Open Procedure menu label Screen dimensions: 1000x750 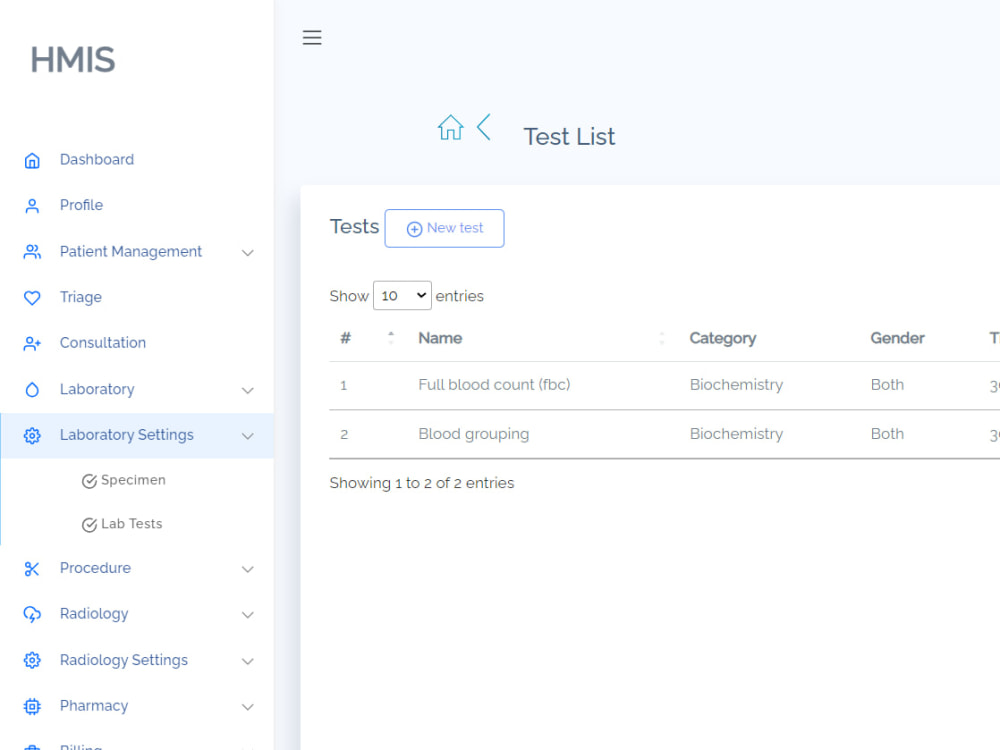pos(95,568)
